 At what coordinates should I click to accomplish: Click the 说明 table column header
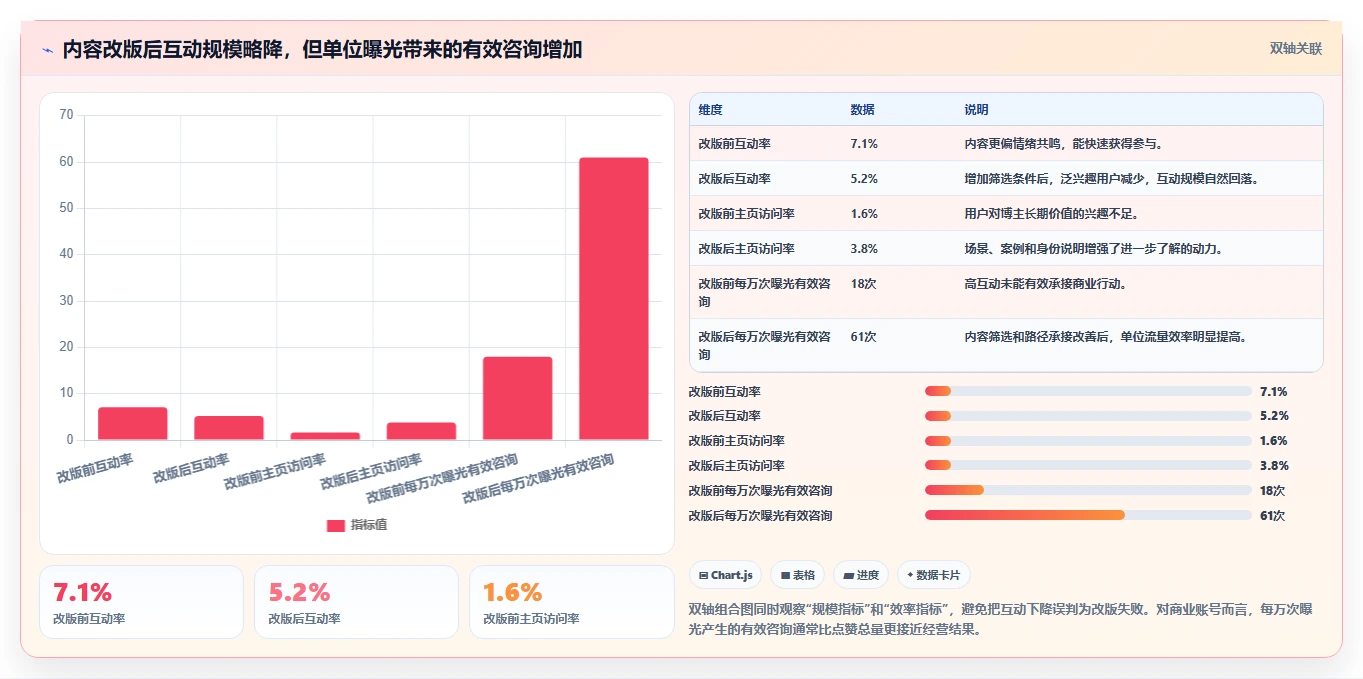976,110
